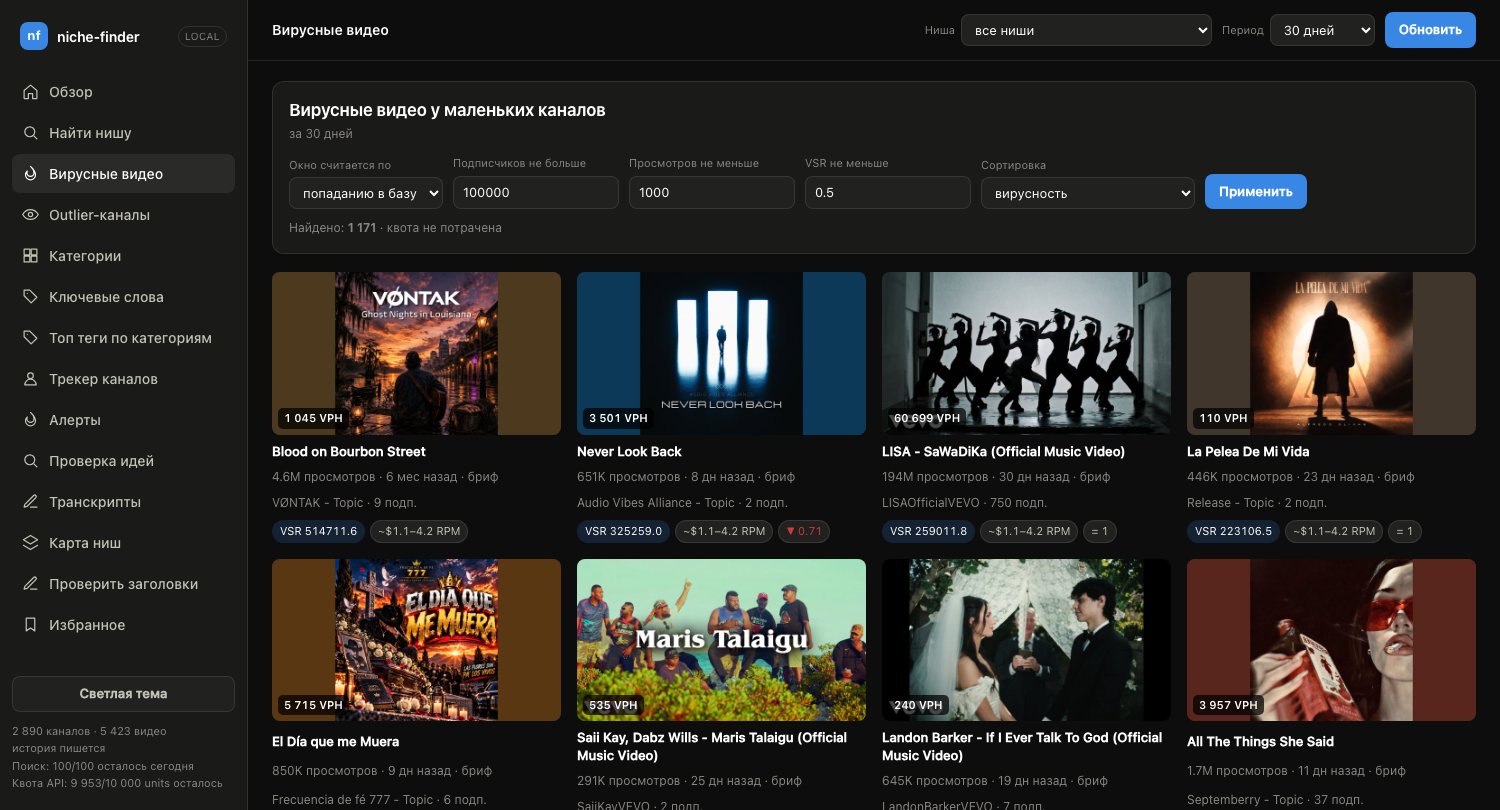Image resolution: width=1500 pixels, height=810 pixels.
Task: Click the Категории grid icon
Action: pos(30,256)
